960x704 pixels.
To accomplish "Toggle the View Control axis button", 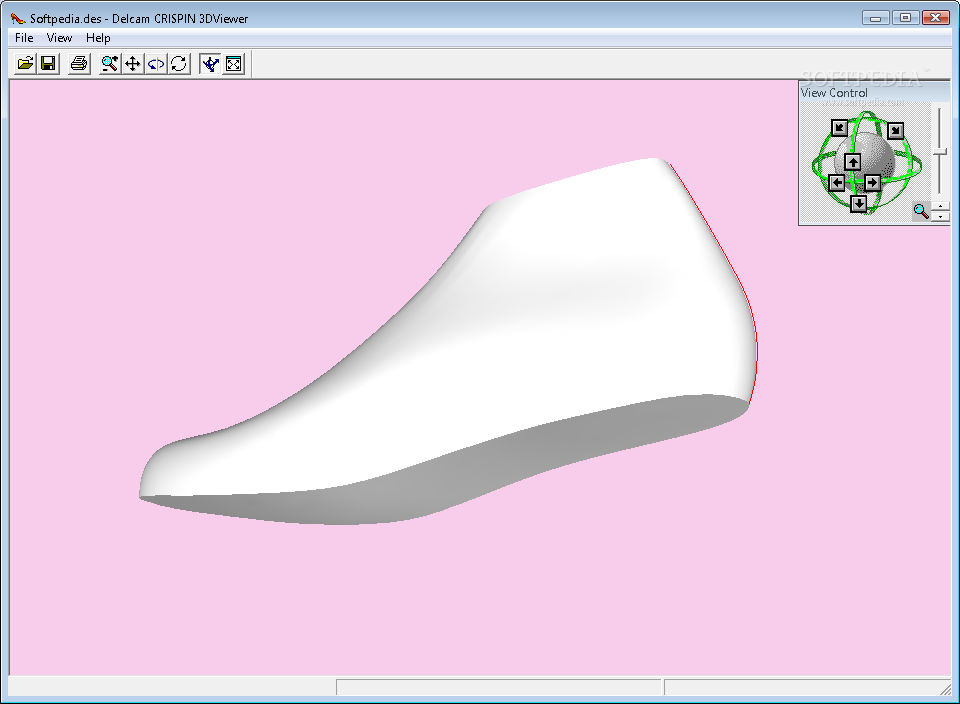I will [210, 64].
